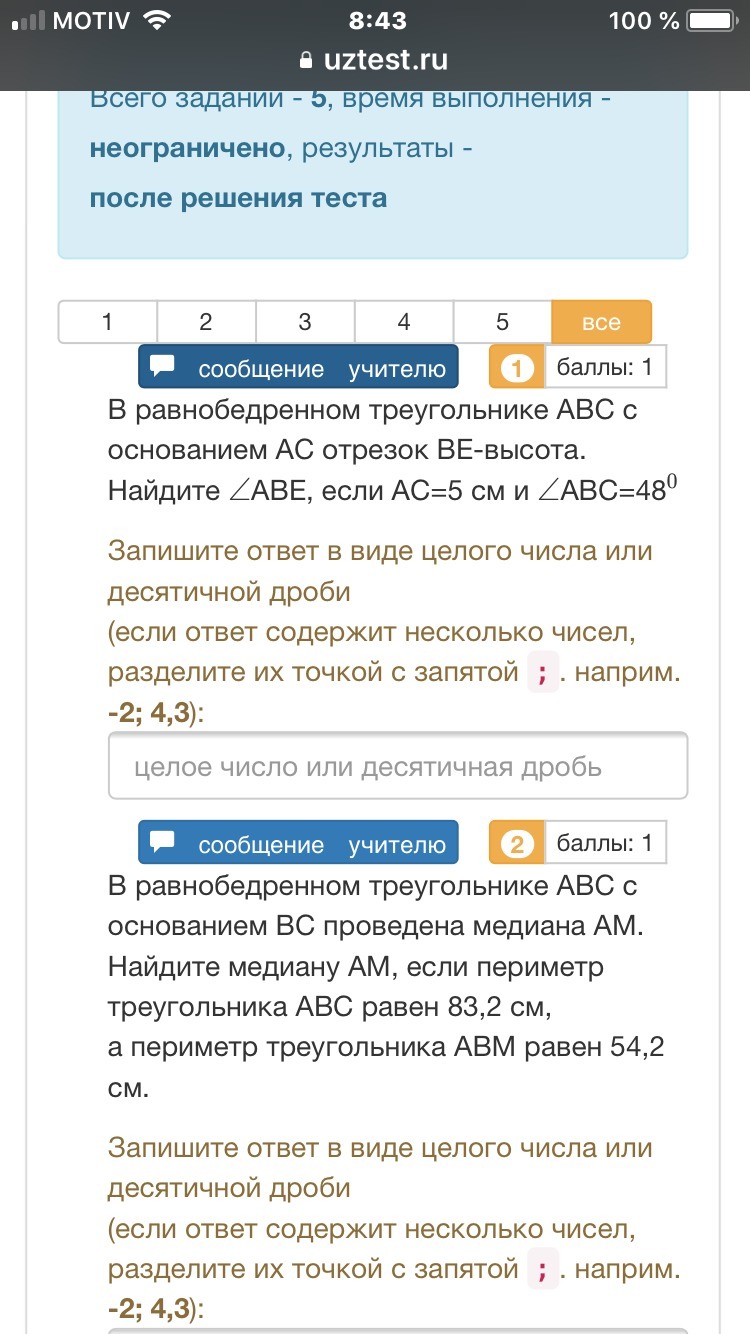Click second 'сообщение учителю' button
The image size is (750, 1334).
298,844
